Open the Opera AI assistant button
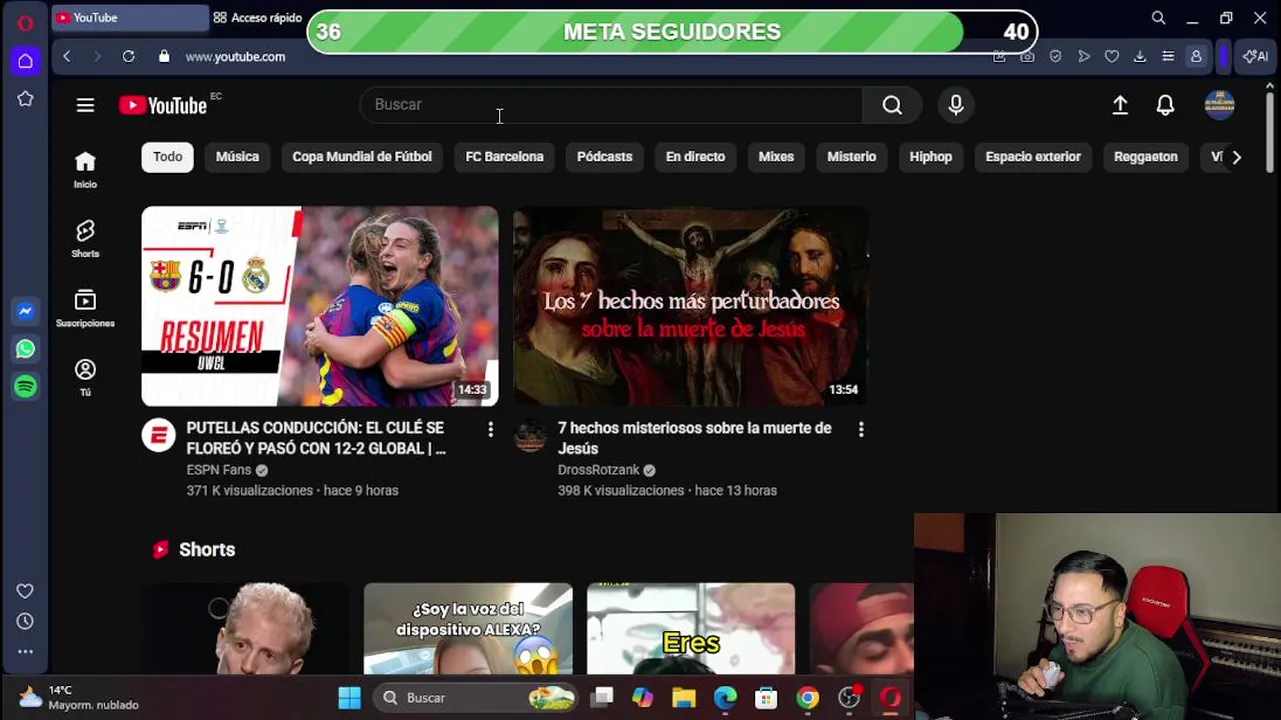 point(1255,57)
